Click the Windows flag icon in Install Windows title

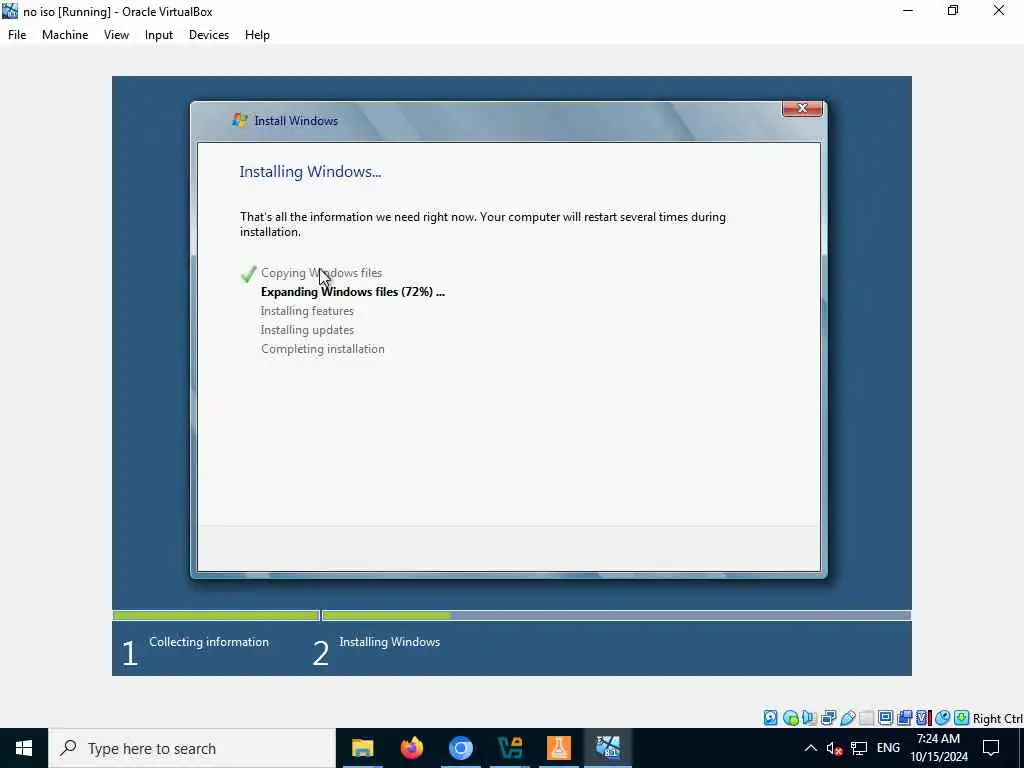240,120
